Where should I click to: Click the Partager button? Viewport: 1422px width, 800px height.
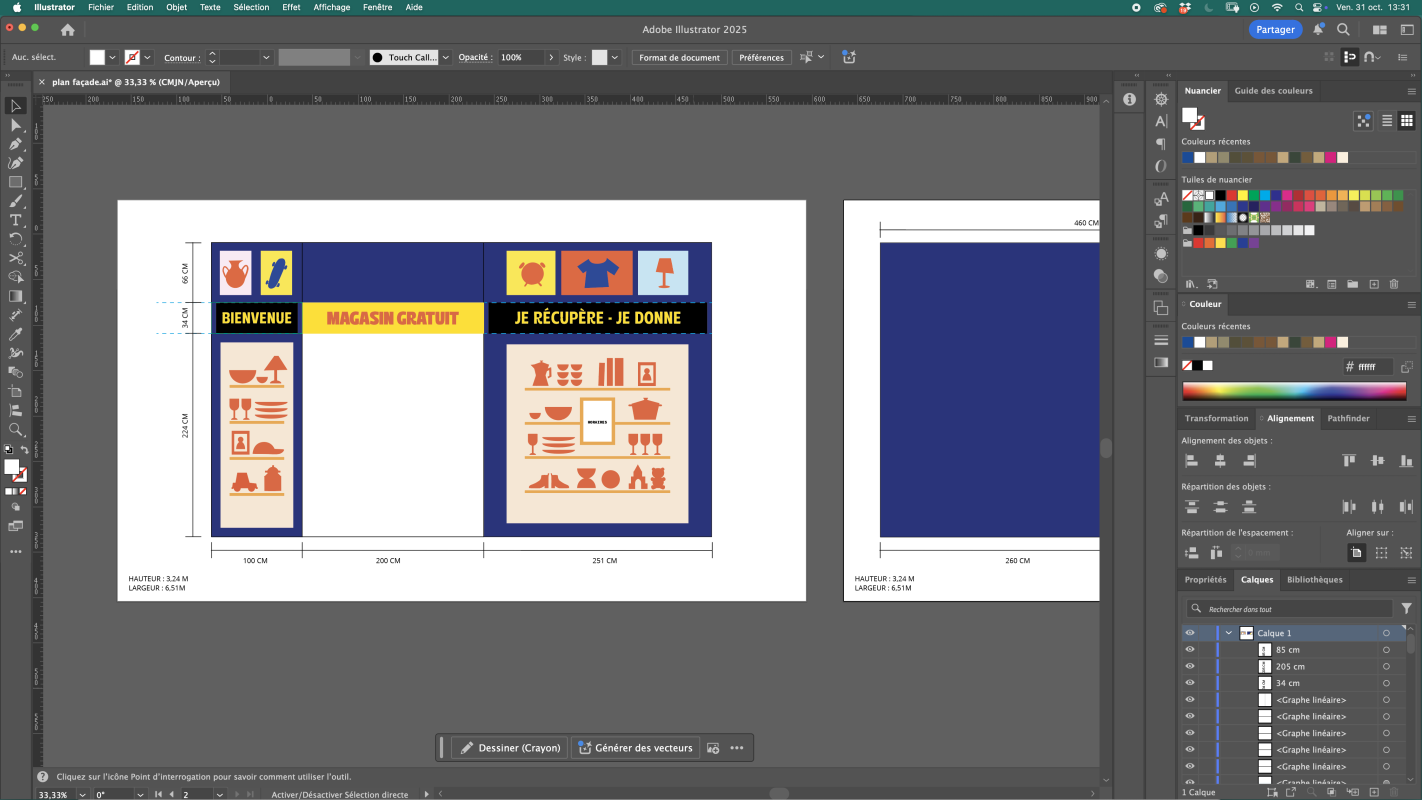pyautogui.click(x=1275, y=30)
